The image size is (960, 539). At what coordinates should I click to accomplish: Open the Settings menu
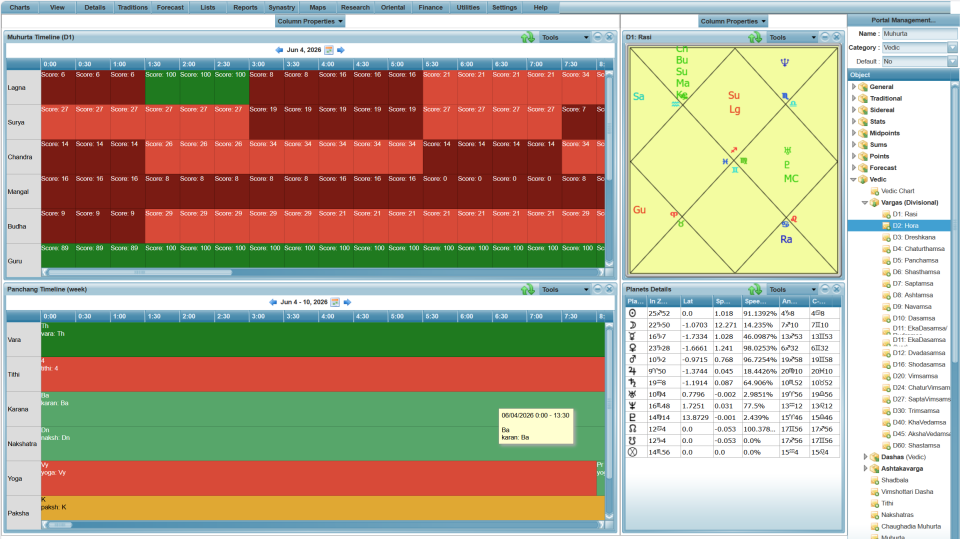[504, 7]
